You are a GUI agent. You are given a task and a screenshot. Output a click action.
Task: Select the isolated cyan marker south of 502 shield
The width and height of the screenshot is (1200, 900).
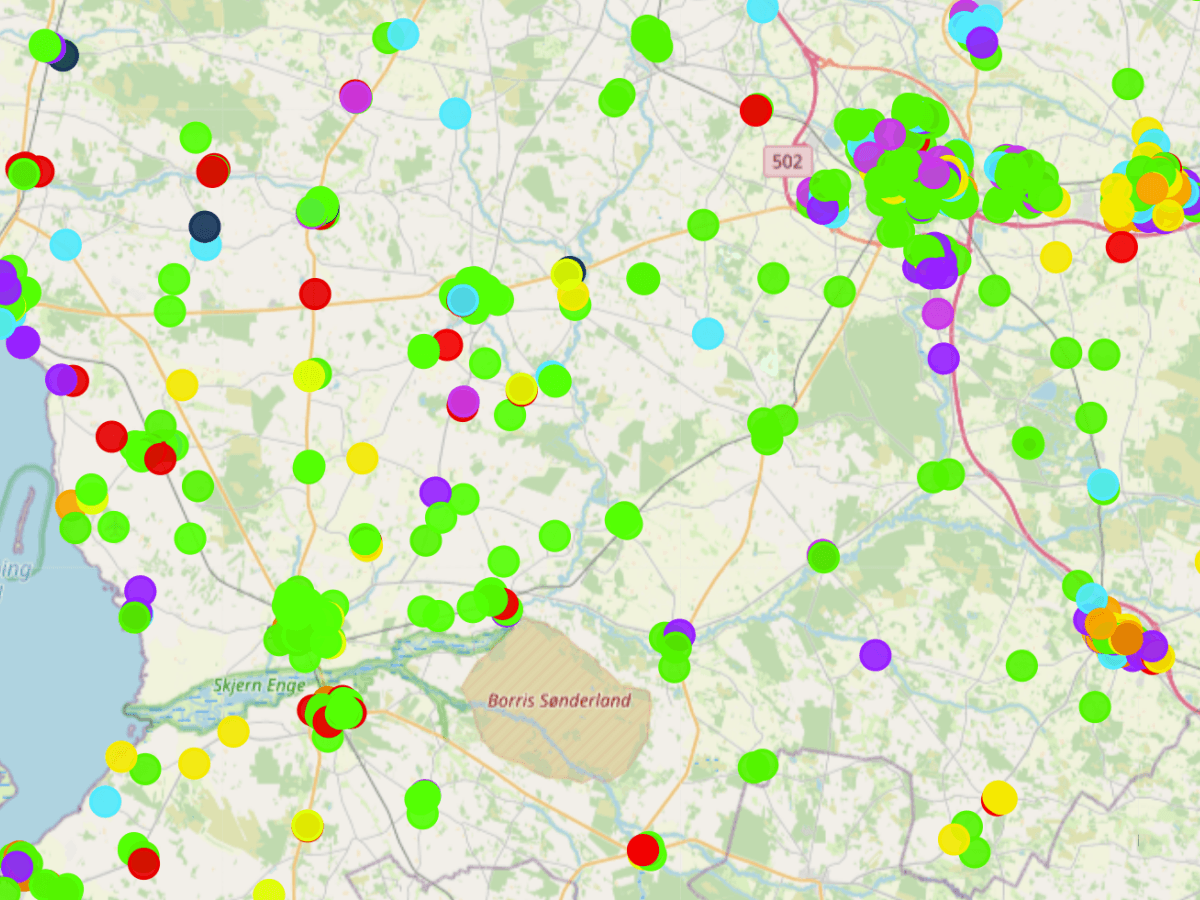(x=708, y=333)
